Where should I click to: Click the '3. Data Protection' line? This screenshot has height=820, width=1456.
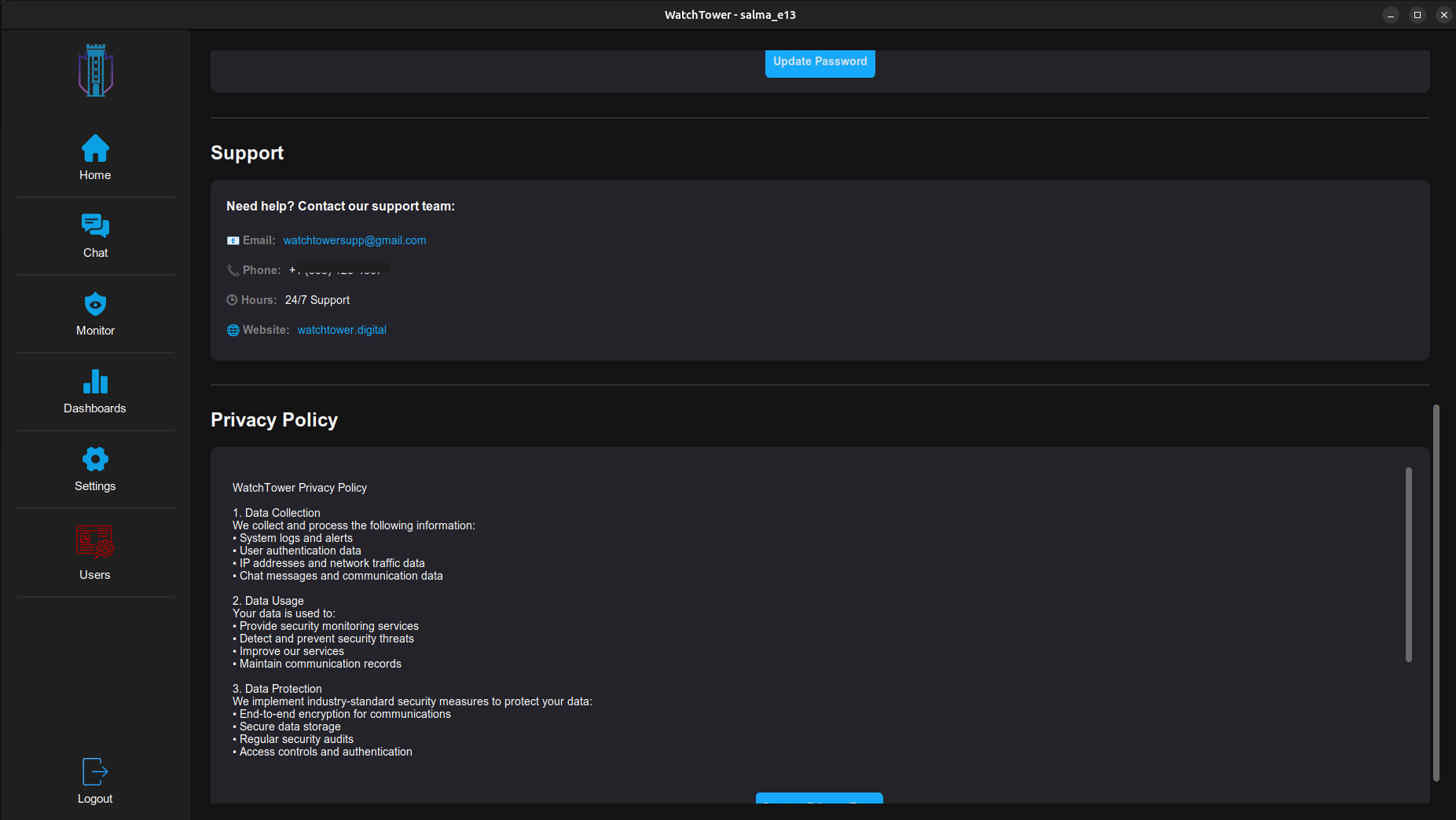pyautogui.click(x=277, y=689)
